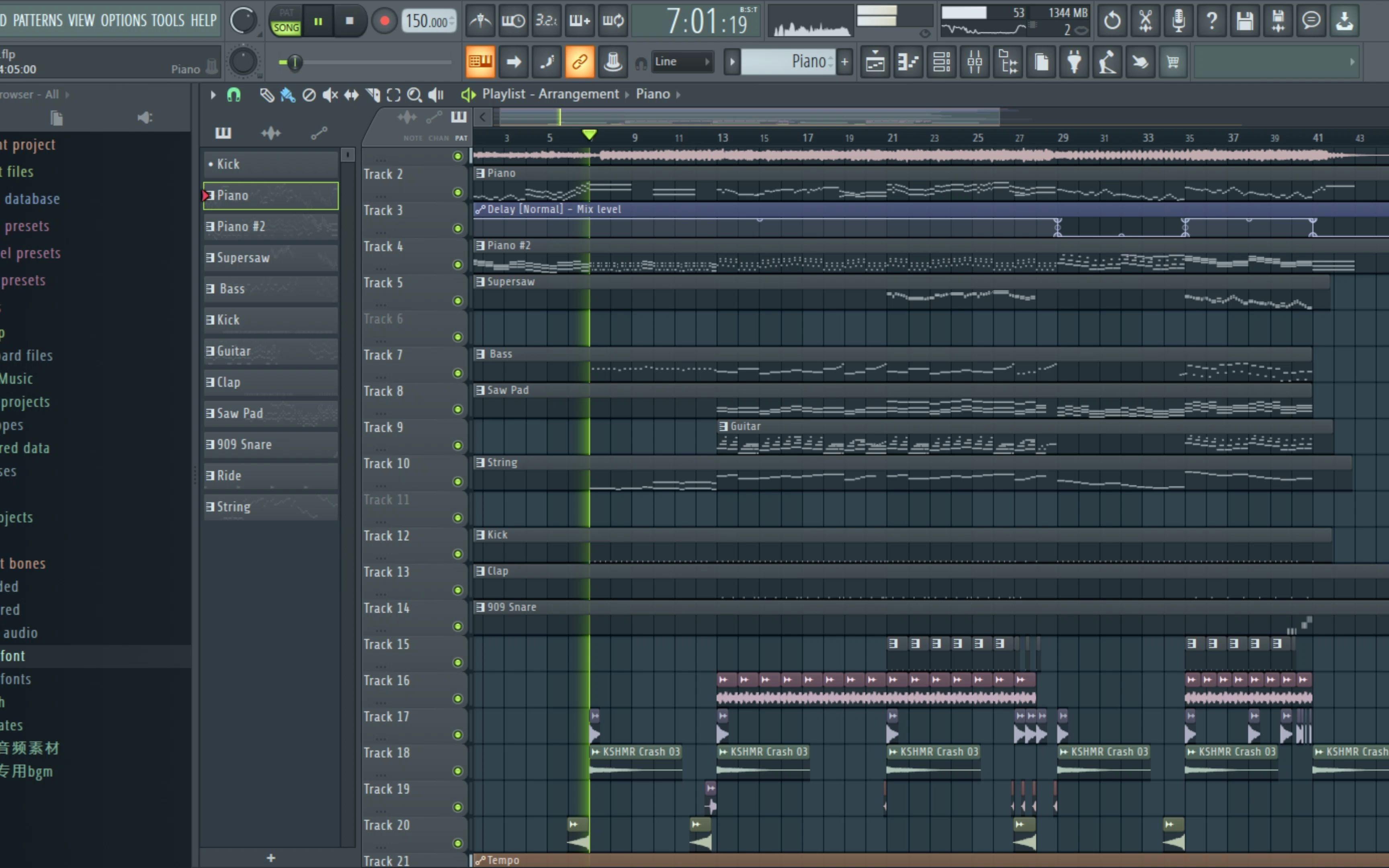1389x868 pixels.
Task: Click the Save project icon
Action: [1244, 21]
